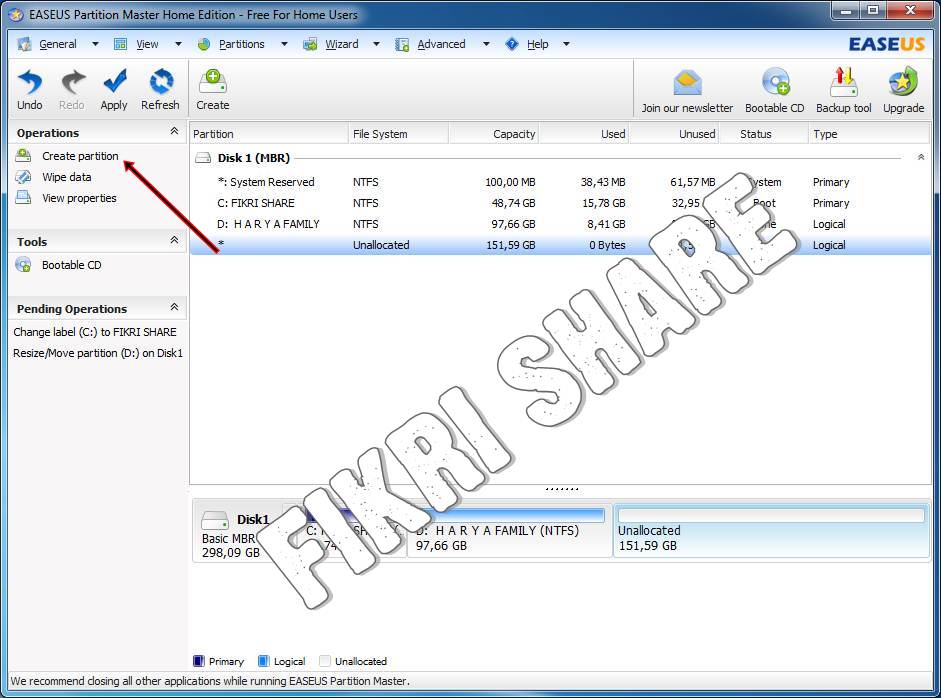Collapse the Tools panel
The width and height of the screenshot is (941, 698).
tap(174, 240)
